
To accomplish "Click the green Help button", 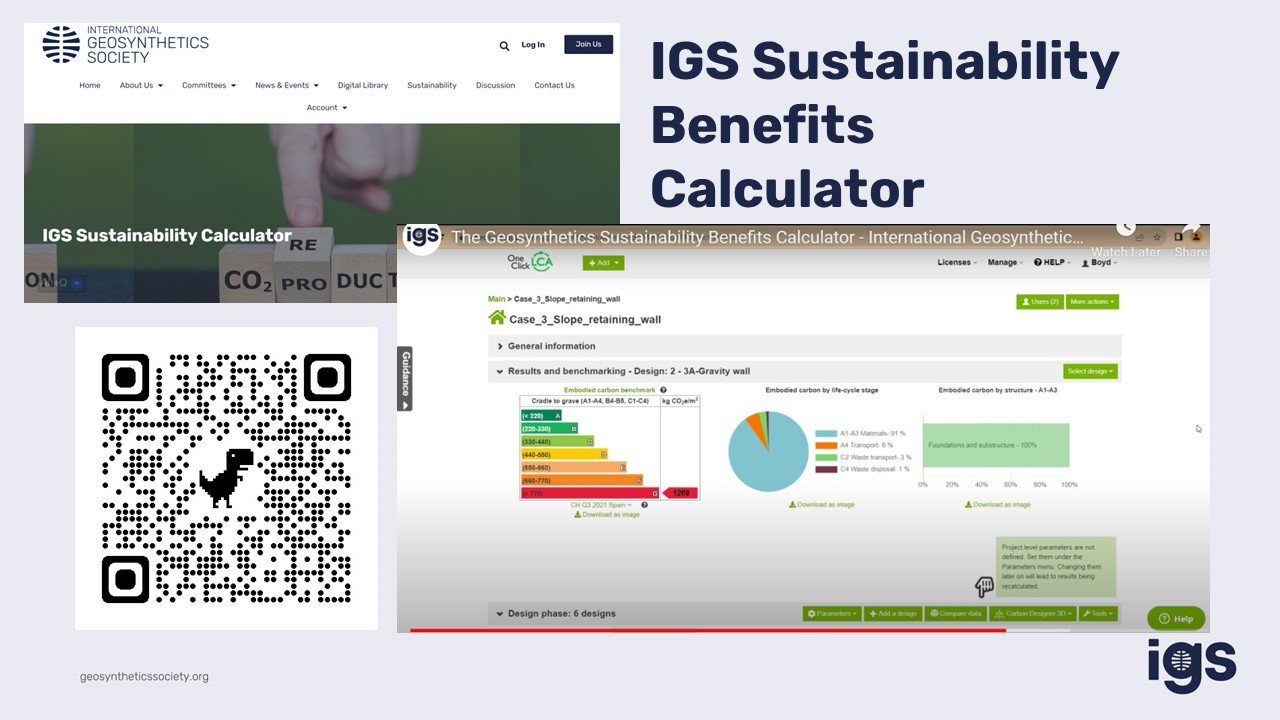I will point(1176,618).
